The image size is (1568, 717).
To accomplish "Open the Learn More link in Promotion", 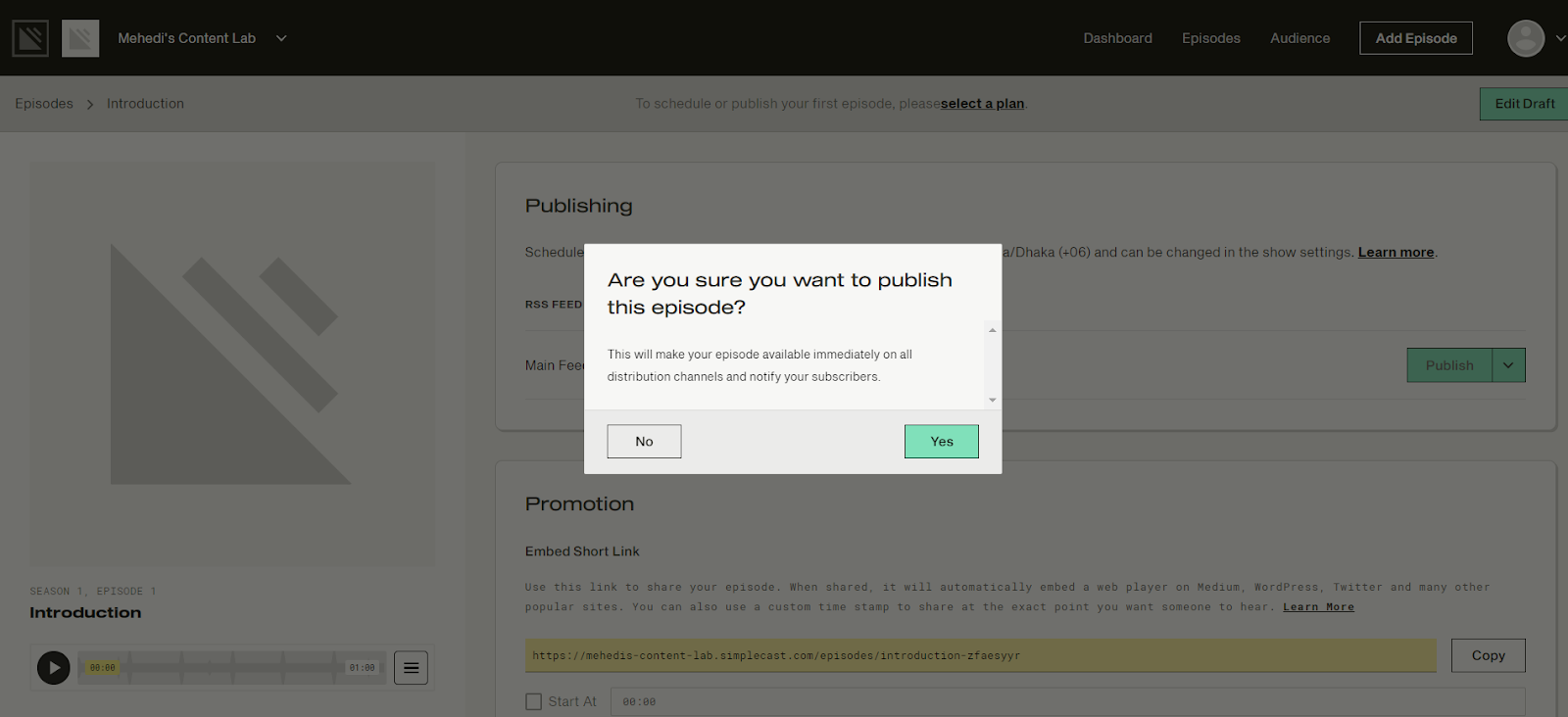I will click(x=1318, y=607).
